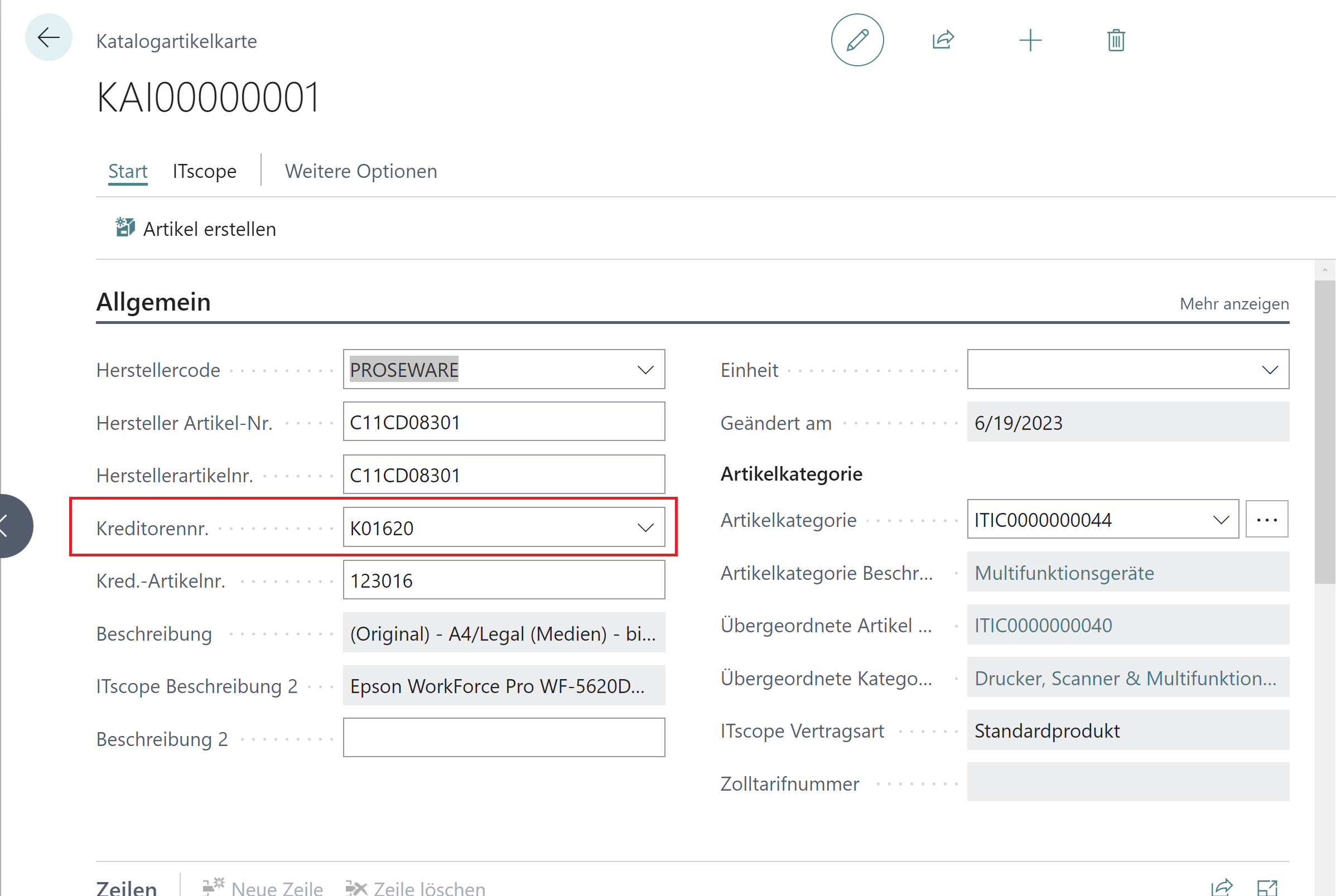Expand the Kreditorennr. dropdown
Screen dimensions: 1336x896
point(645,527)
